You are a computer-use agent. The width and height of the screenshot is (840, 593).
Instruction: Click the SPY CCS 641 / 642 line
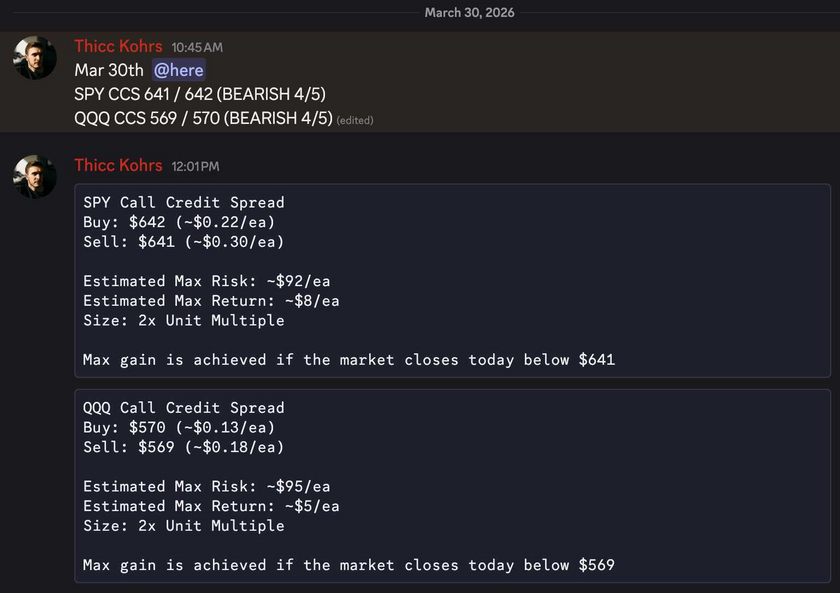point(200,94)
